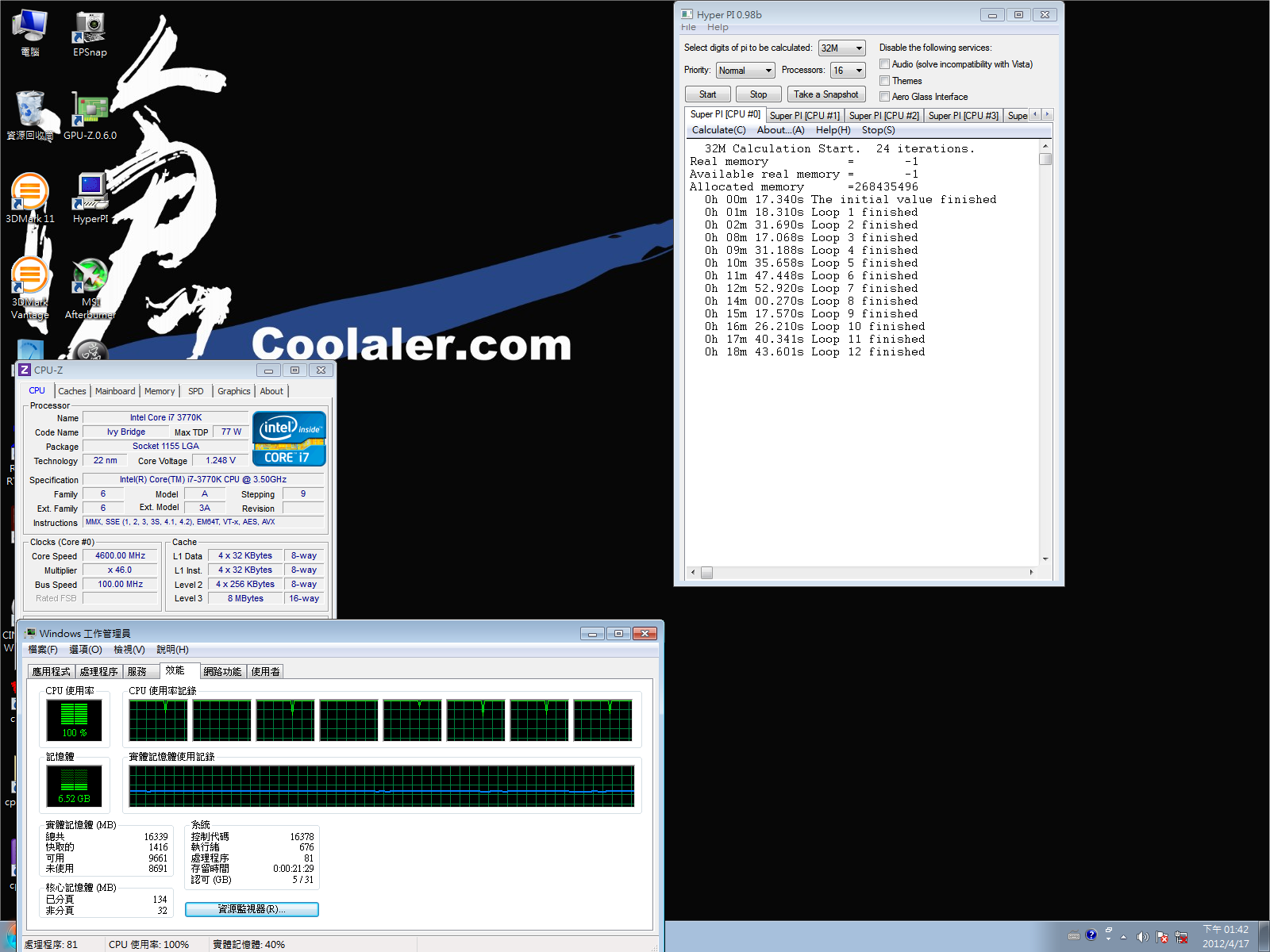Launch GPU-Z 0.6.0 shortcut
Screen dimensions: 1270x952
(x=90, y=116)
